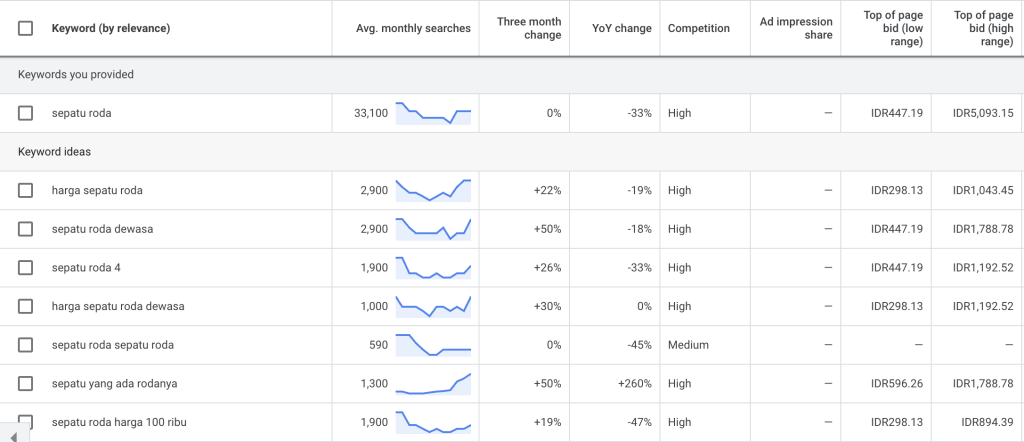Image resolution: width=1024 pixels, height=442 pixels.
Task: Click the 1,300 monthly searches value
Action: coord(374,383)
